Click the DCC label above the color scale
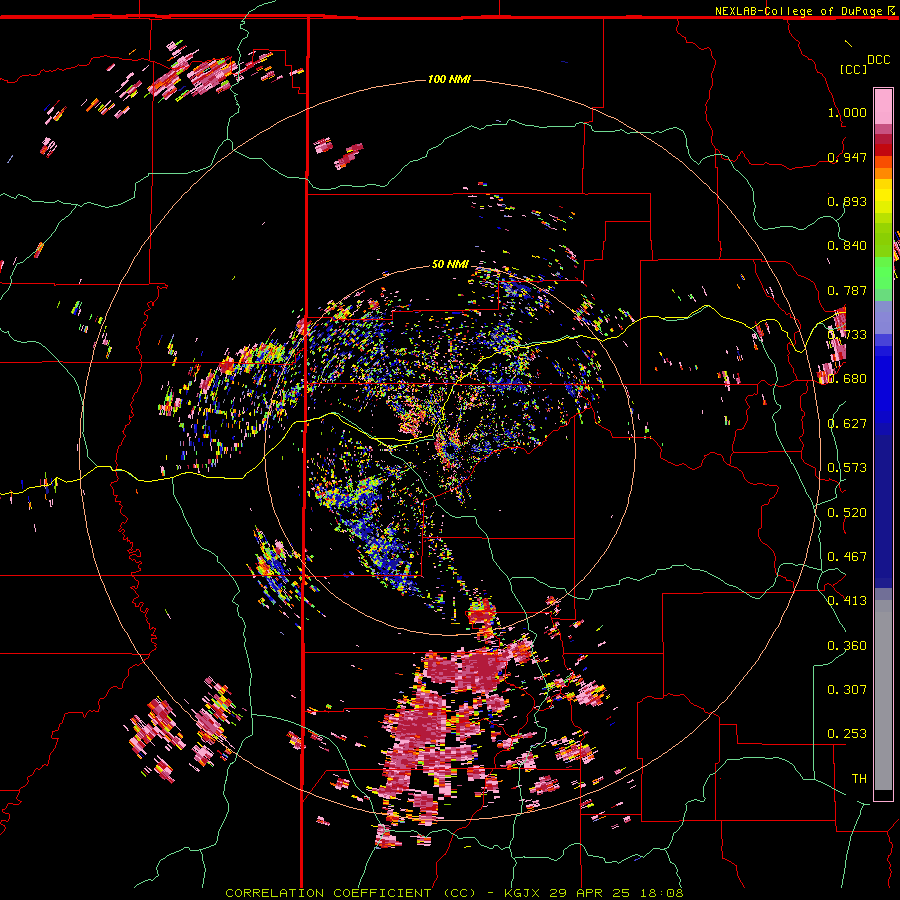This screenshot has width=900, height=900. (x=879, y=60)
